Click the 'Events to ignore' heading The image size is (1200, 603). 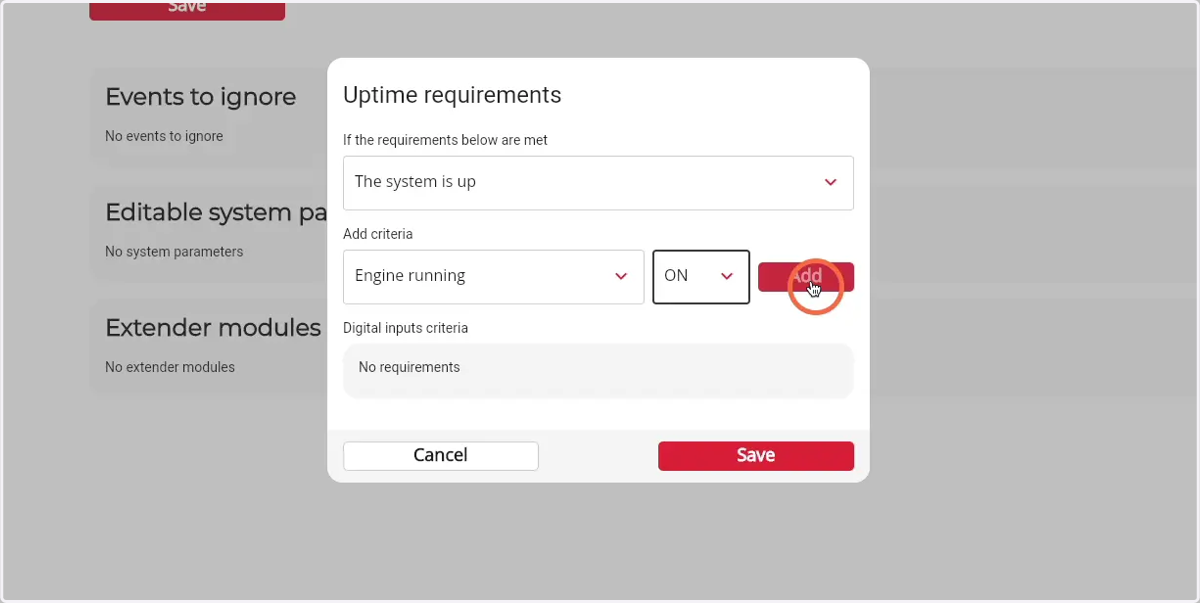click(x=200, y=97)
